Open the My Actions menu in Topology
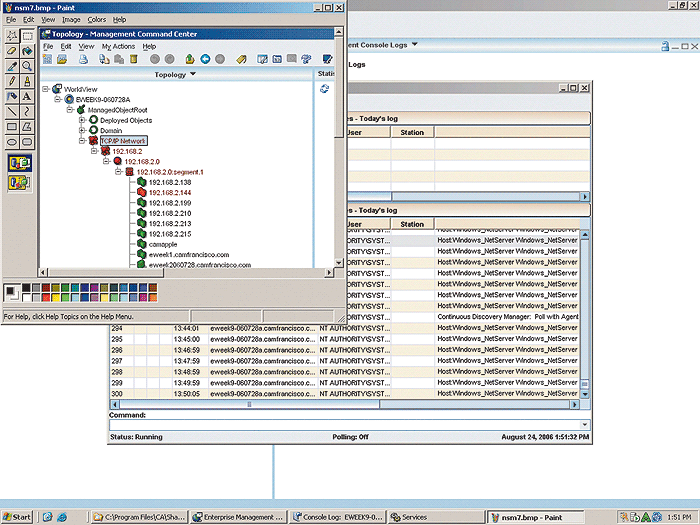Image resolution: width=700 pixels, height=525 pixels. 118,46
